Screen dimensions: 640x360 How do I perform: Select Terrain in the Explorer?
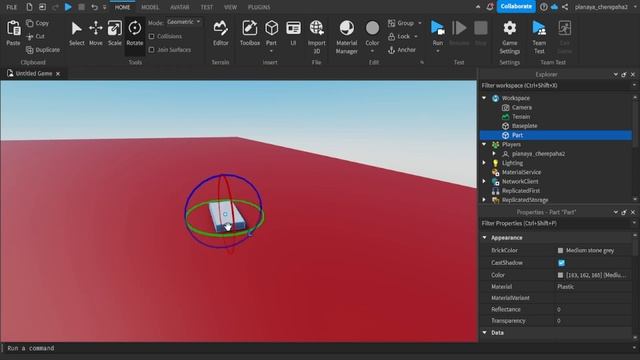click(x=521, y=117)
